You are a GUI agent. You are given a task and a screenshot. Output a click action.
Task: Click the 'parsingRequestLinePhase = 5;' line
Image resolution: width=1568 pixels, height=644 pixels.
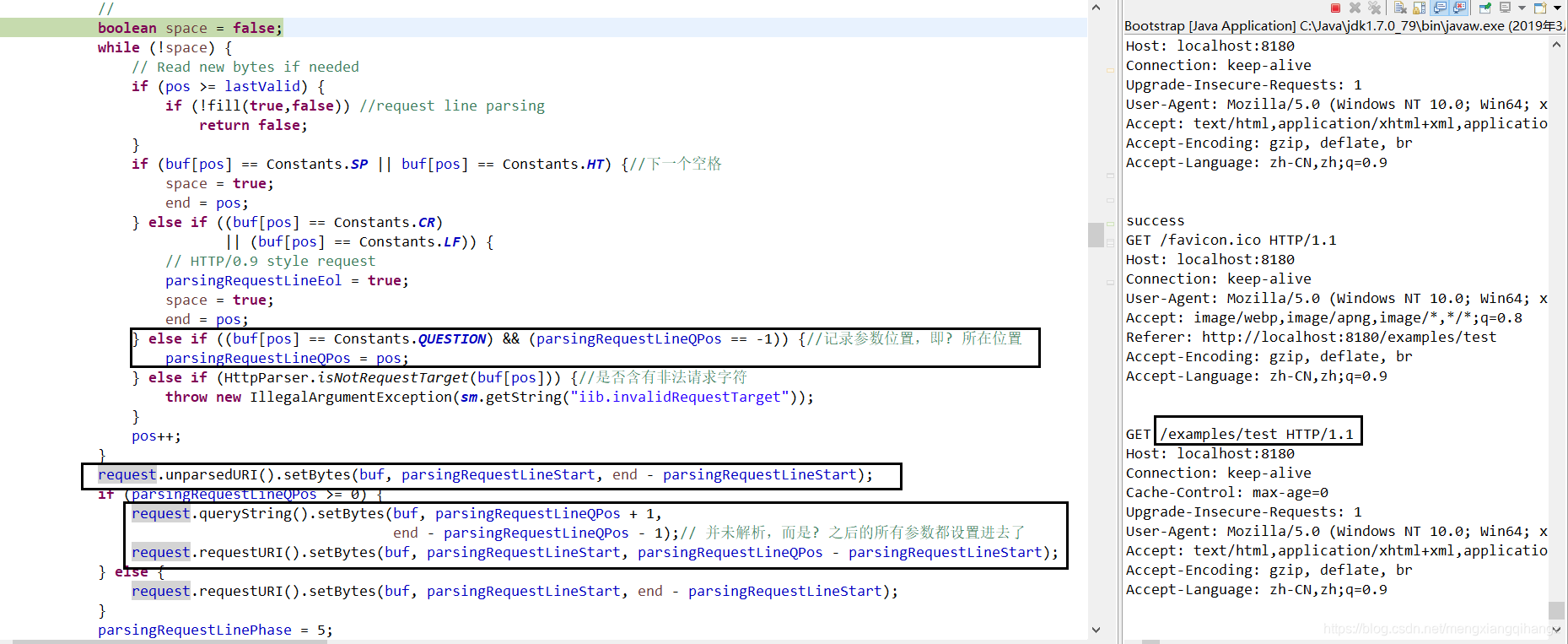coord(215,630)
